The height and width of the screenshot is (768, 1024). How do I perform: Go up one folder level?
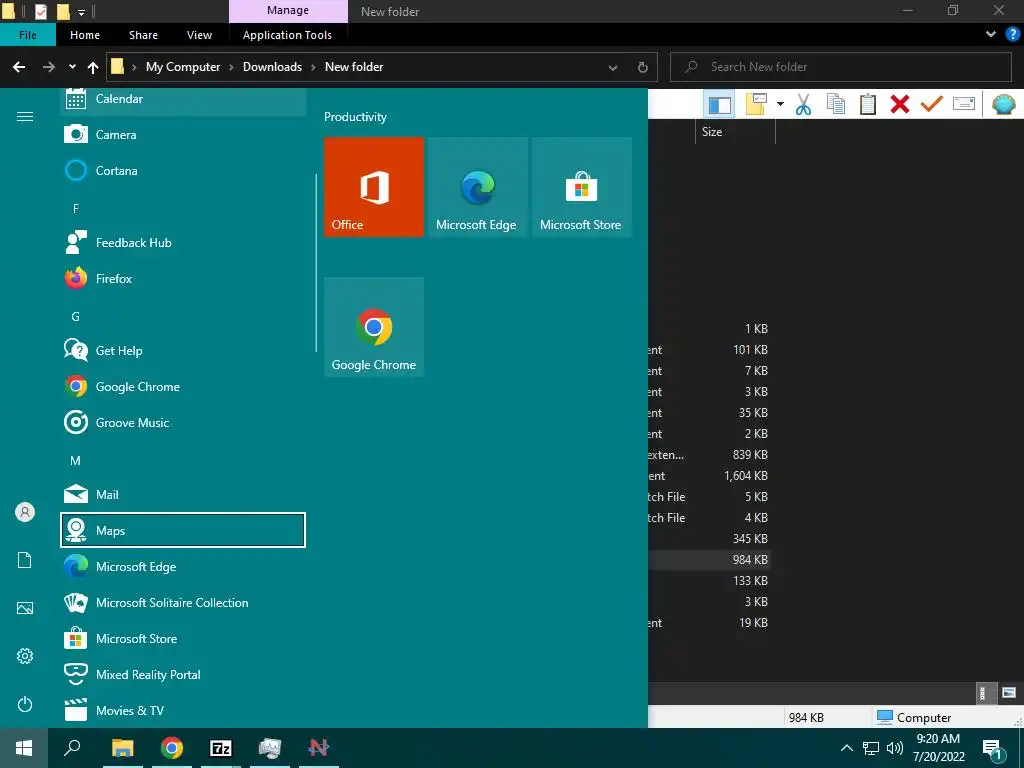93,67
